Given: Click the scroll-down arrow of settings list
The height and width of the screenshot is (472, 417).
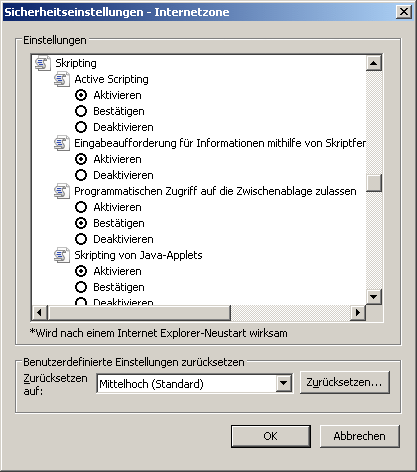Looking at the screenshot, I should pos(374,296).
